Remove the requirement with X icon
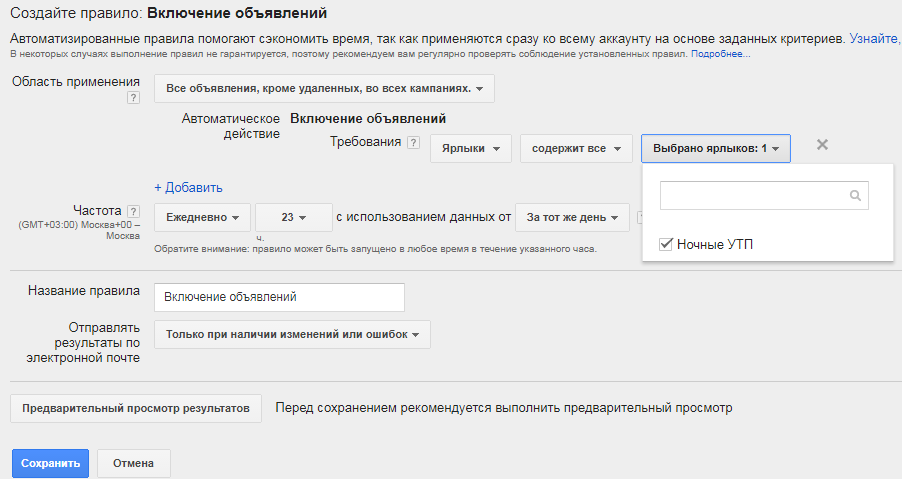This screenshot has width=902, height=479. coord(822,145)
